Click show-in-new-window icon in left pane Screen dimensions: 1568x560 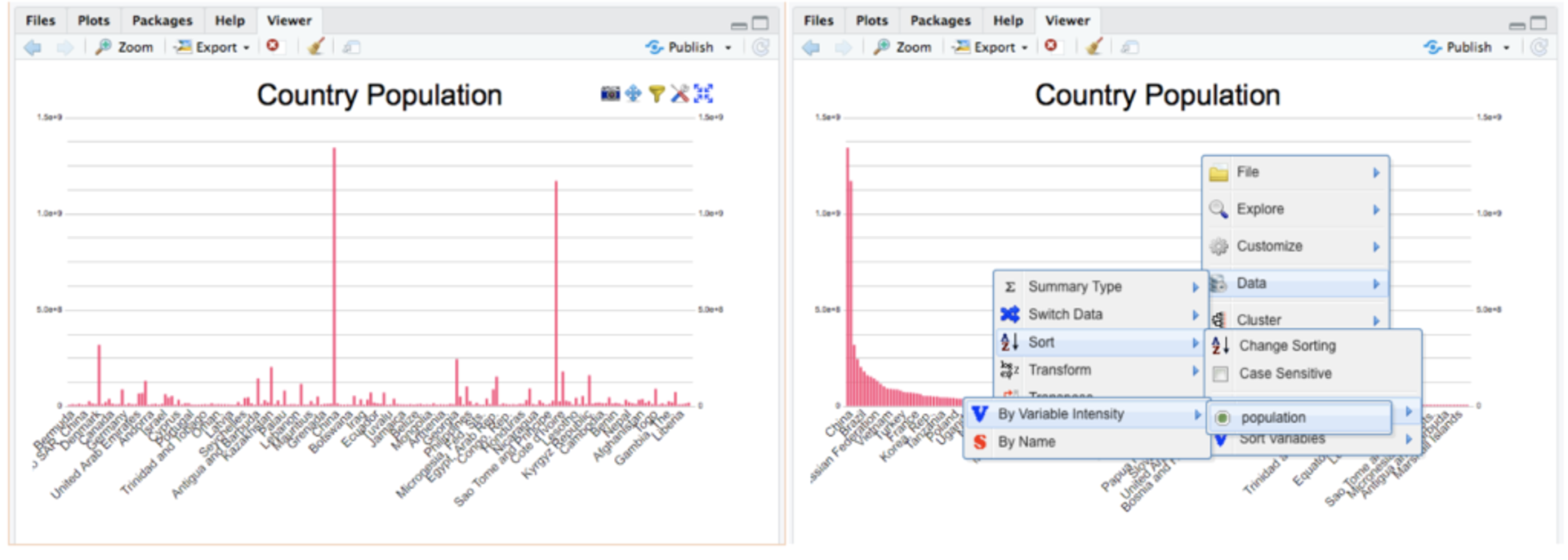351,47
